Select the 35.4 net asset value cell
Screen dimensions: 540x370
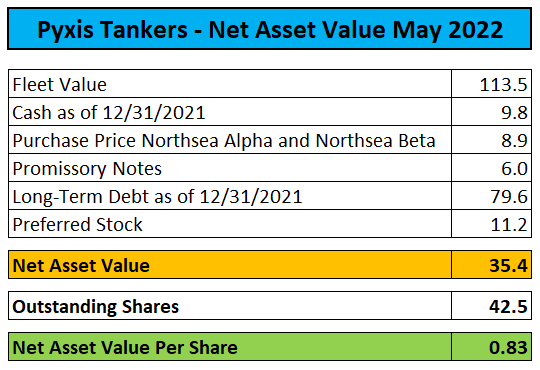(x=491, y=265)
